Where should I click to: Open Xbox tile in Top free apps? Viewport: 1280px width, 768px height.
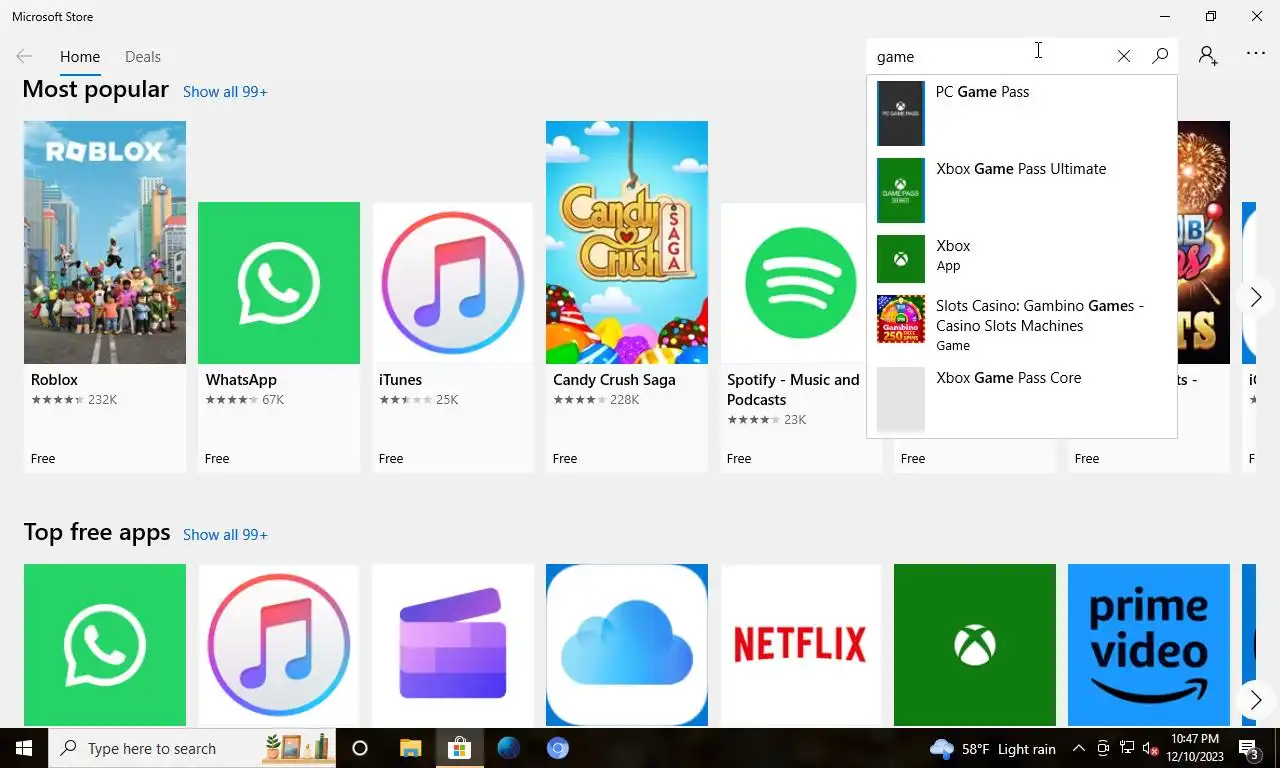(x=975, y=645)
